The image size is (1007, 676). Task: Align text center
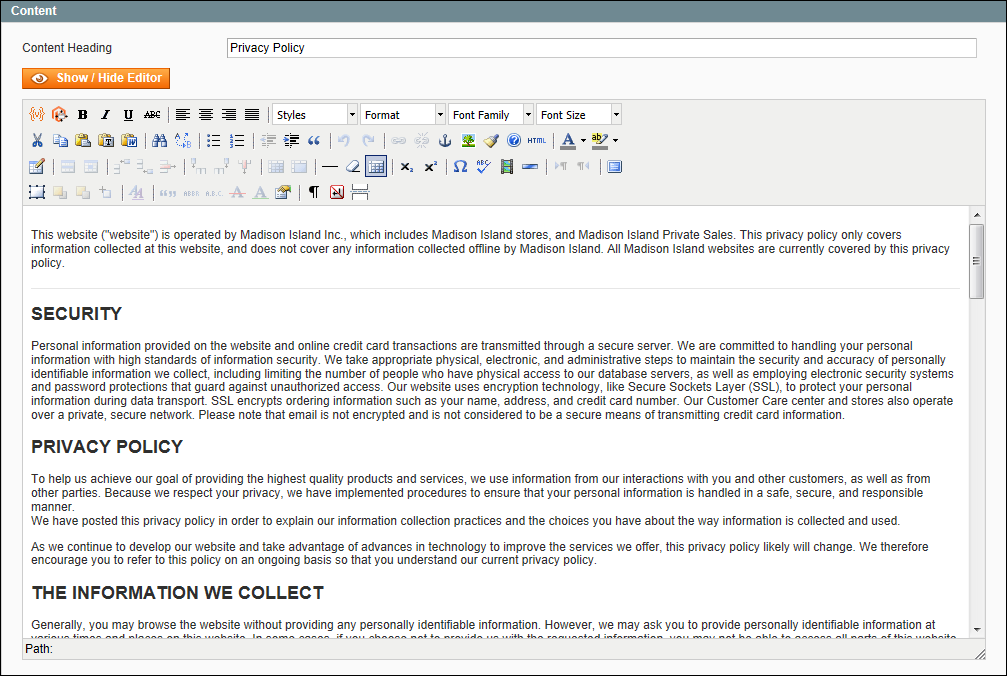click(206, 114)
